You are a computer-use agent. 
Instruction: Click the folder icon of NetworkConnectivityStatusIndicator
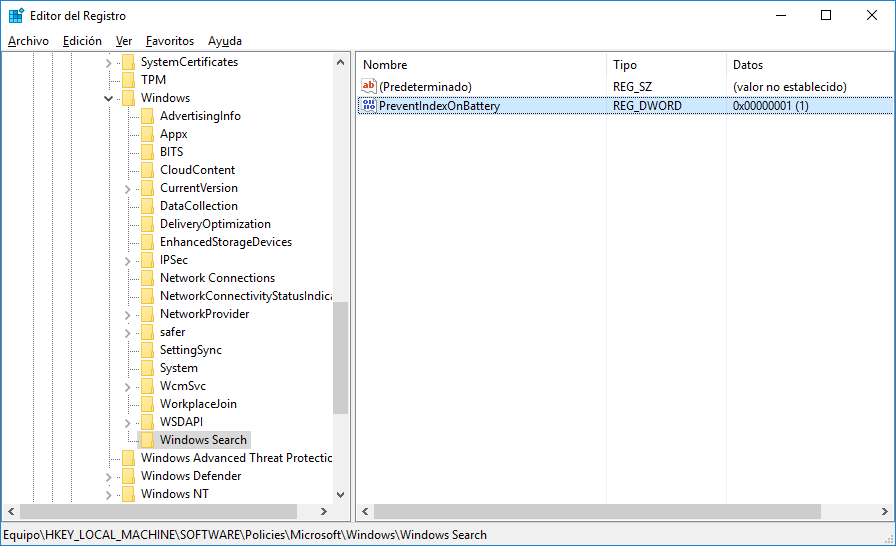(x=147, y=296)
